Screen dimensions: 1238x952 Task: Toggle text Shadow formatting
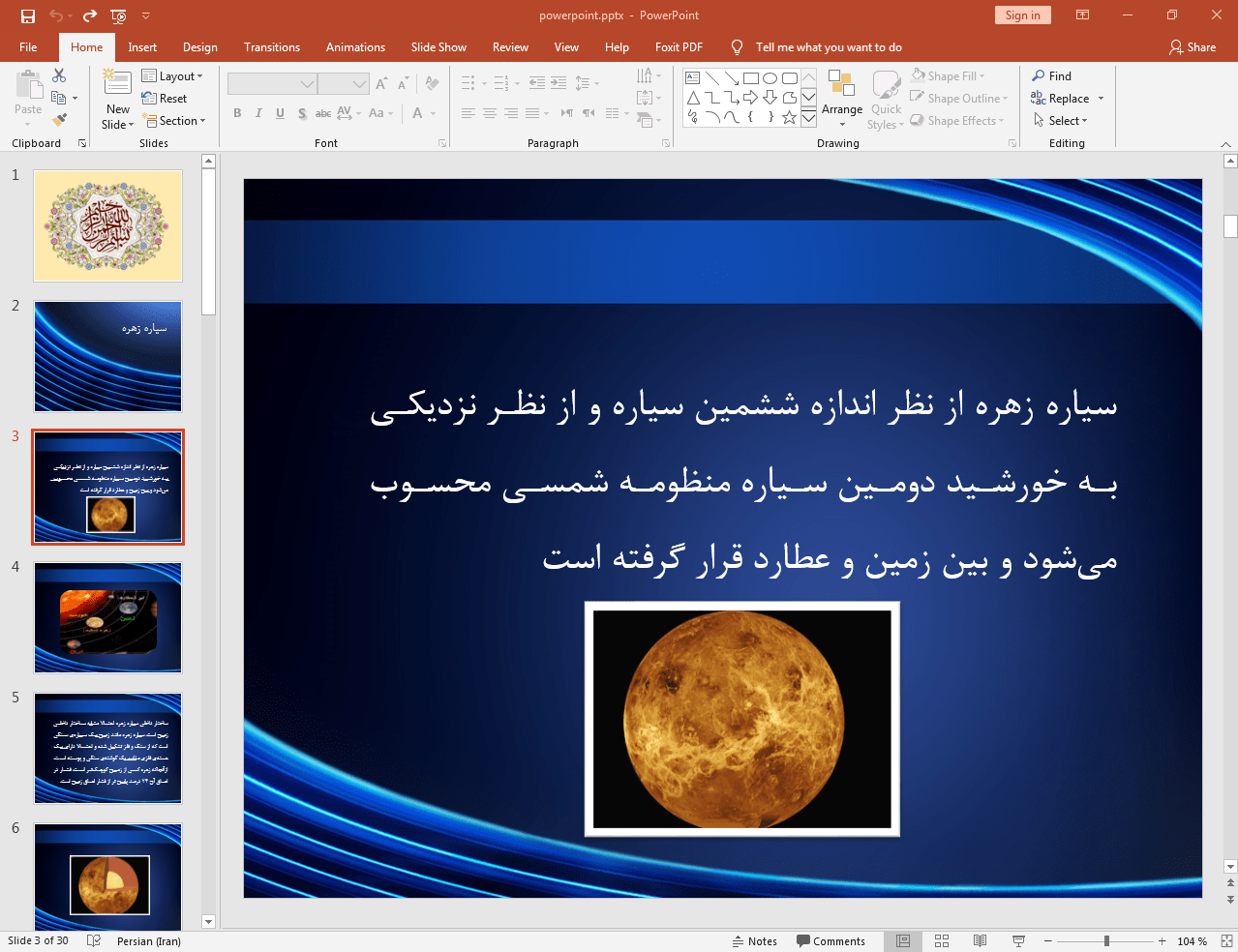tap(302, 113)
